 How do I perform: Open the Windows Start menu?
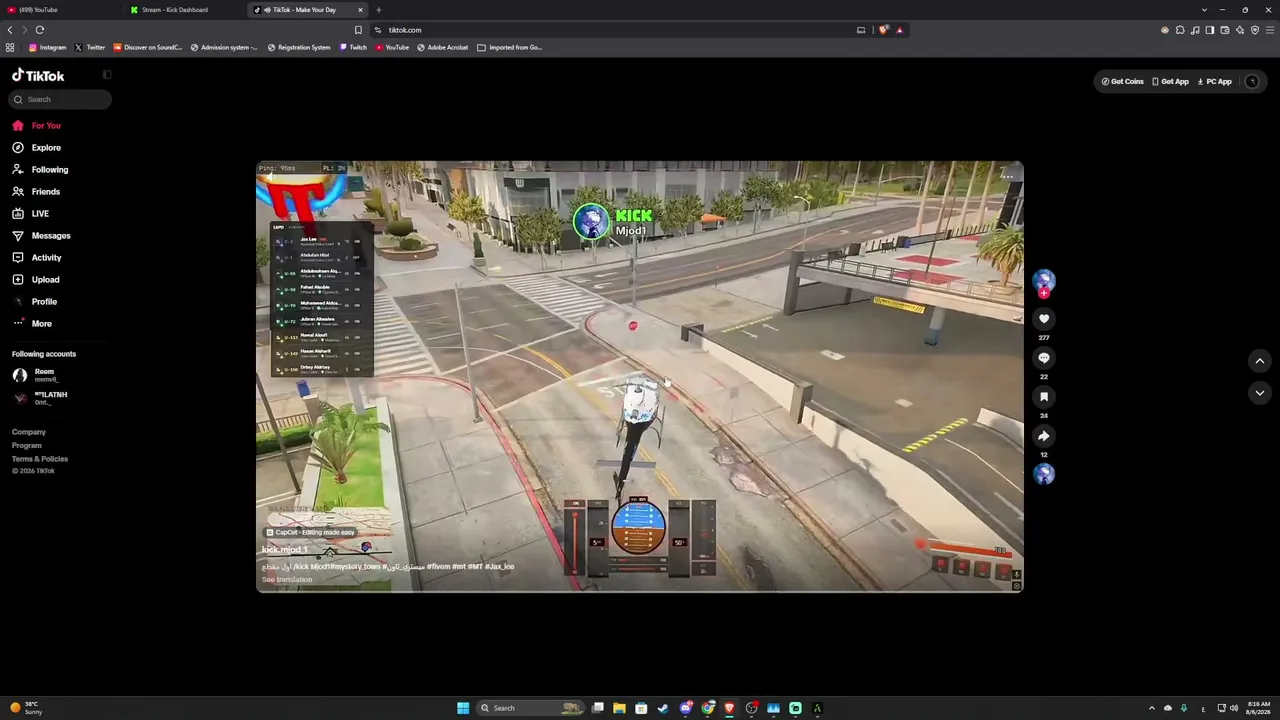click(x=463, y=708)
